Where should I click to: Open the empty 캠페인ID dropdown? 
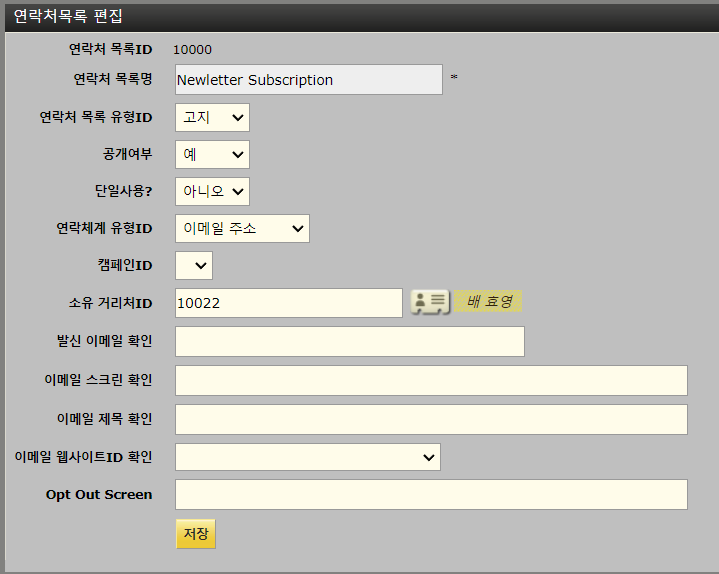point(194,265)
